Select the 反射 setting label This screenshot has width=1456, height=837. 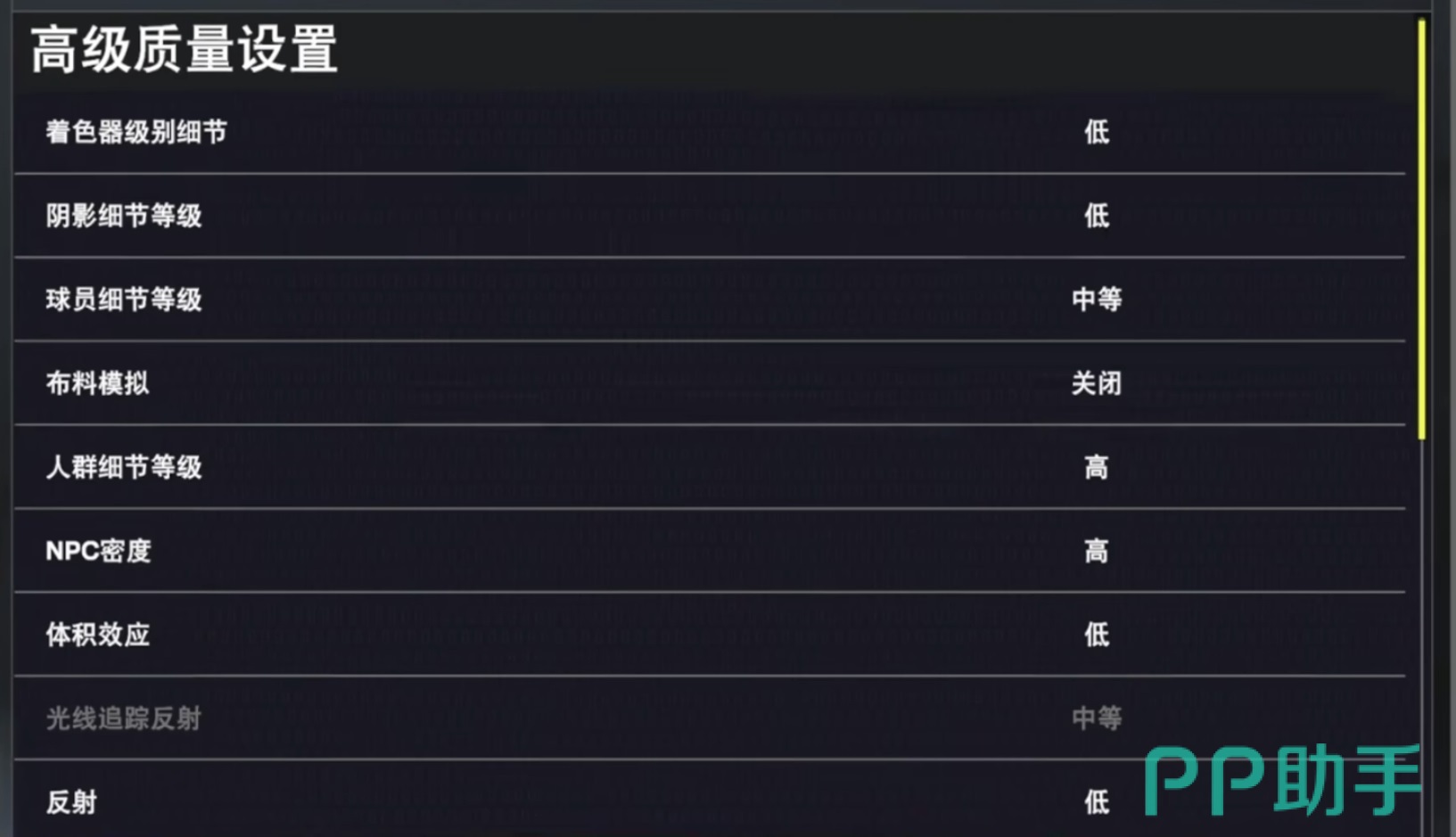(71, 802)
